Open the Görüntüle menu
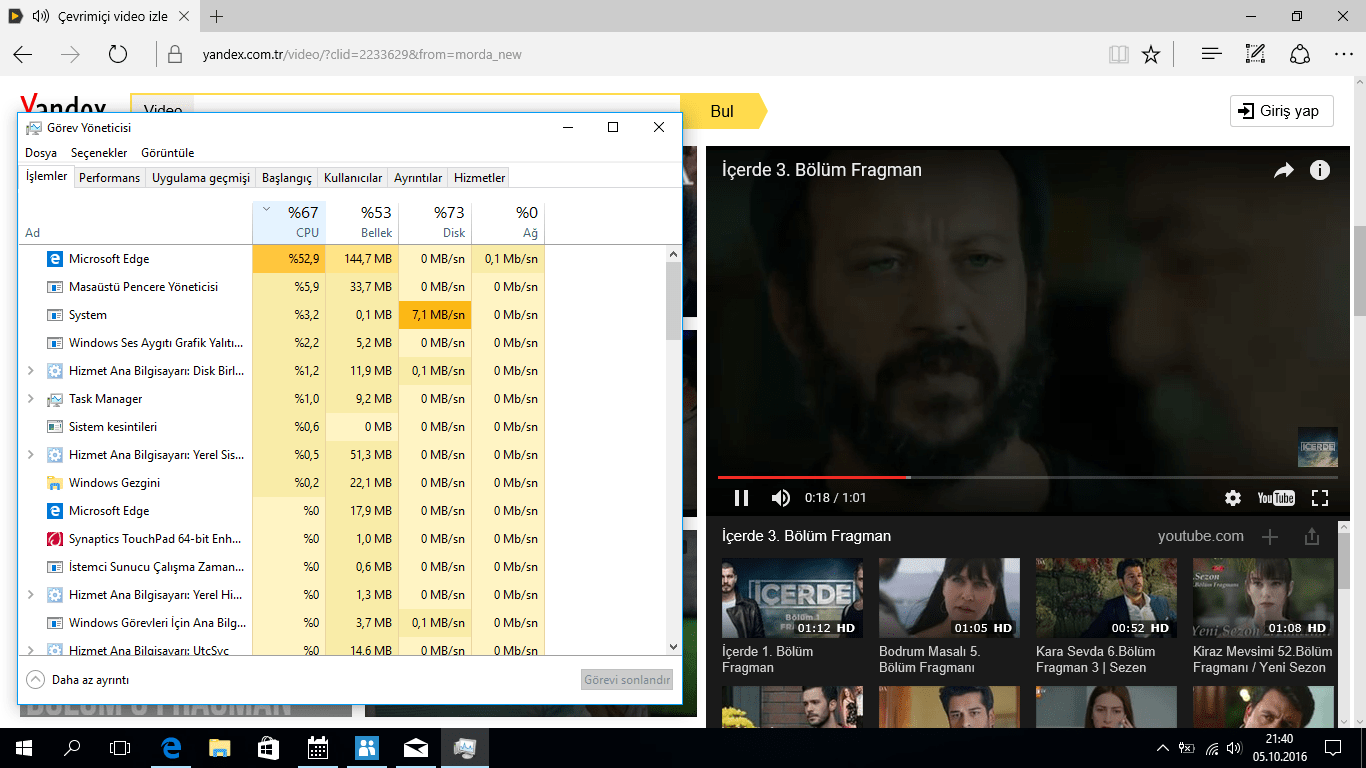1366x768 pixels. 168,153
